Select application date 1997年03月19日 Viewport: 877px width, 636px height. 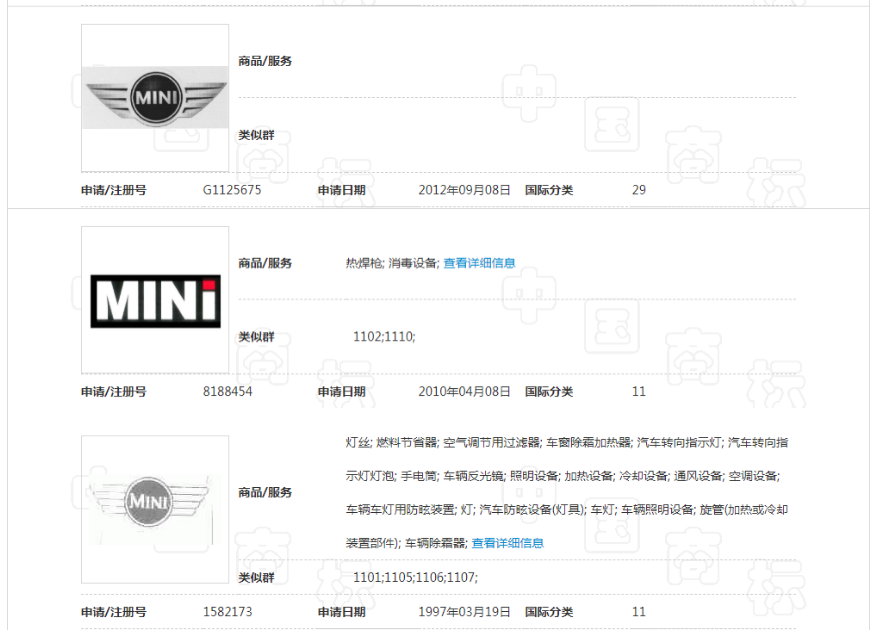click(x=464, y=612)
